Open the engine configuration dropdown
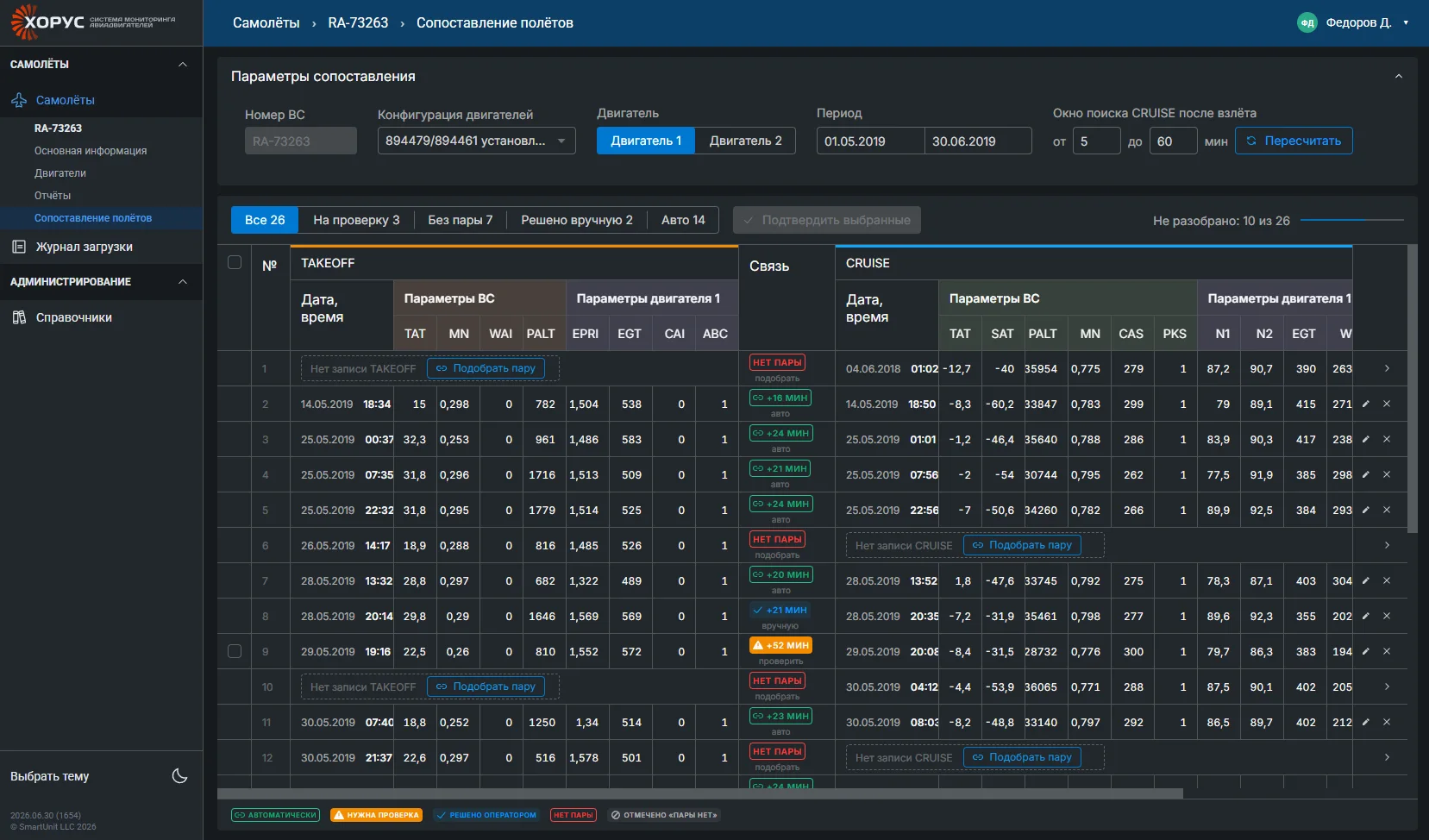Viewport: 1429px width, 840px height. pyautogui.click(x=476, y=141)
